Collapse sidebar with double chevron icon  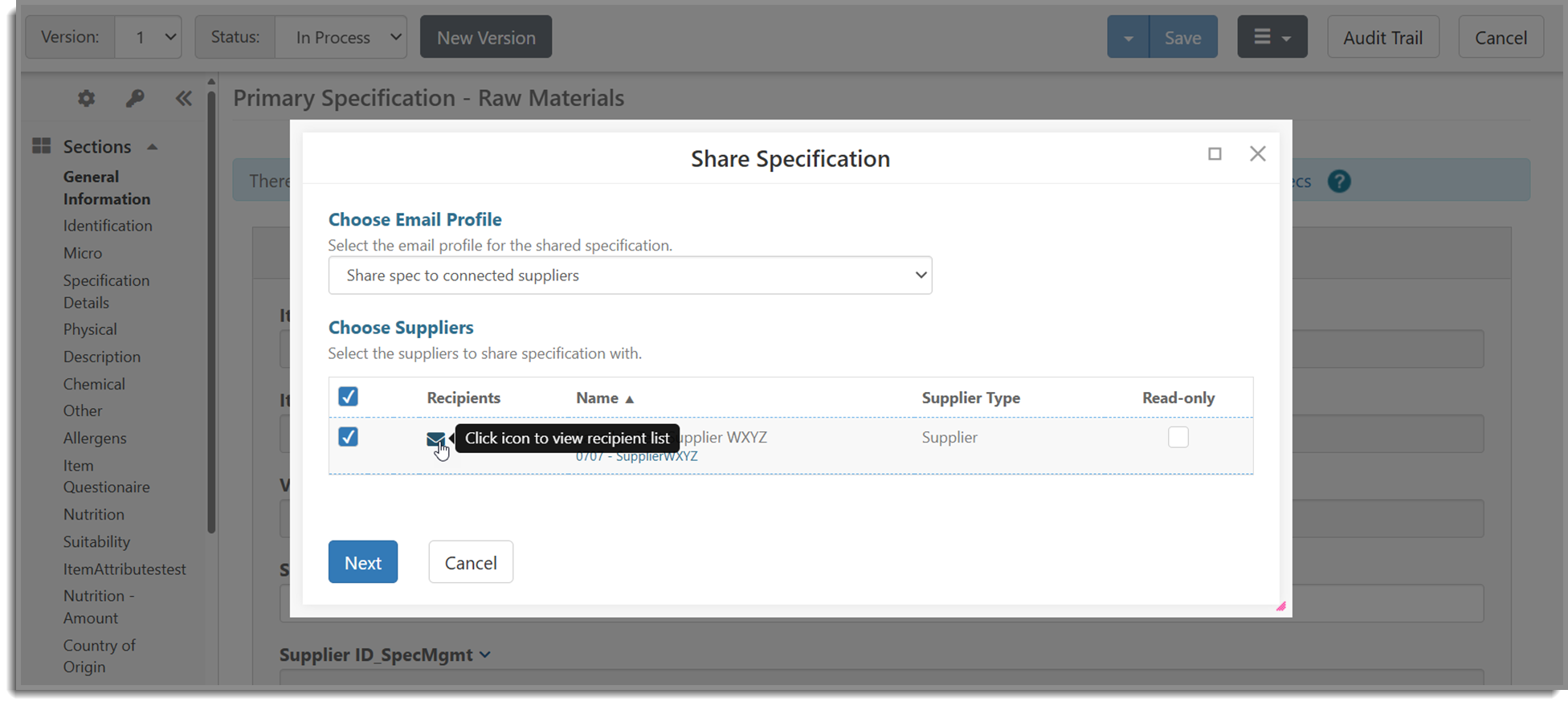point(184,98)
